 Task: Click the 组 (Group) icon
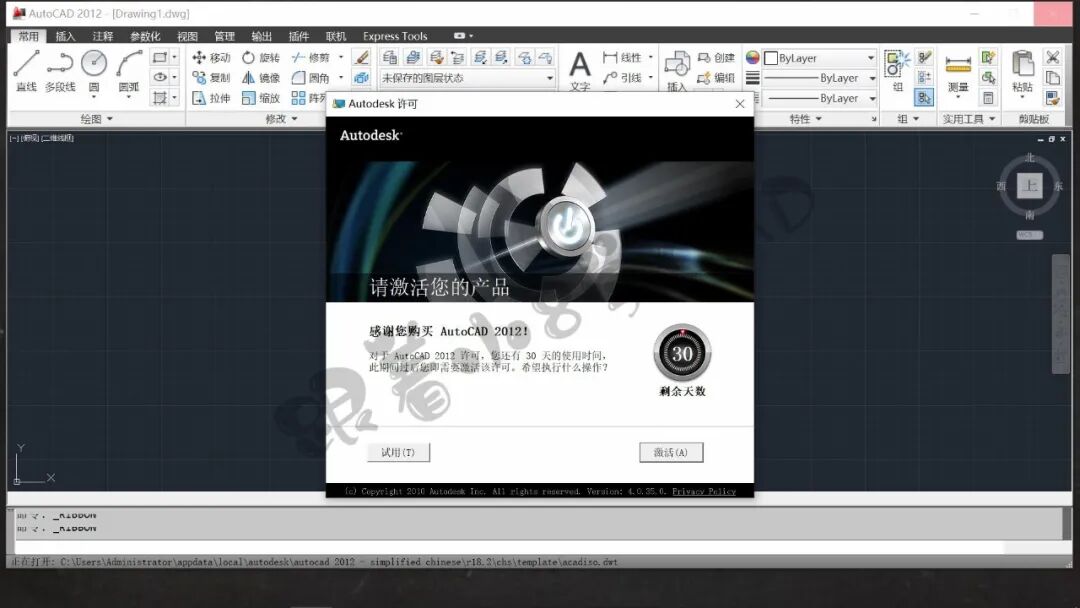pos(897,71)
